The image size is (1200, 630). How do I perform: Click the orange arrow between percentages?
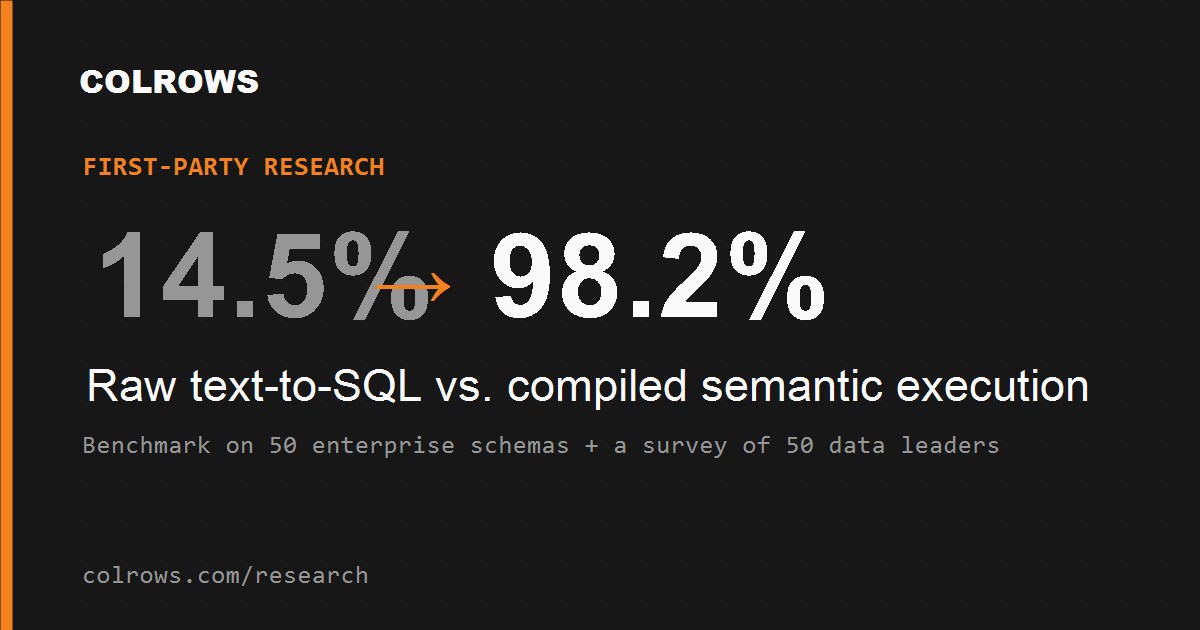click(x=413, y=288)
